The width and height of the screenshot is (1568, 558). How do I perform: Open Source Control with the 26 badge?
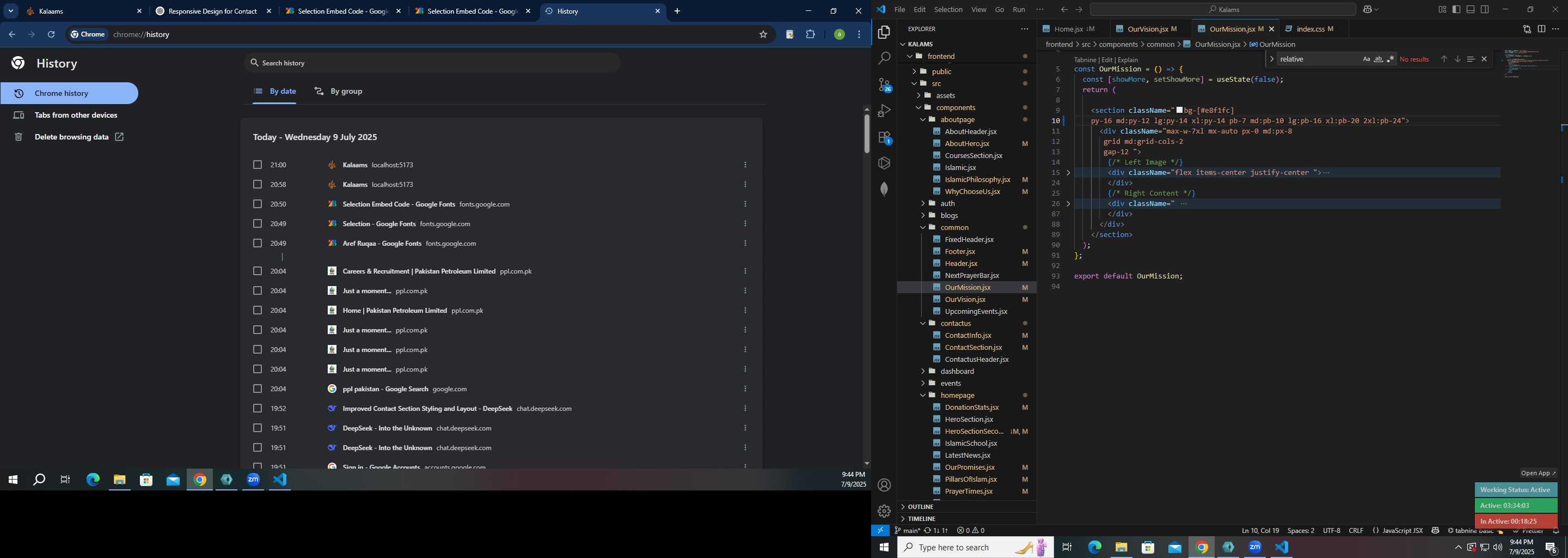coord(884,84)
